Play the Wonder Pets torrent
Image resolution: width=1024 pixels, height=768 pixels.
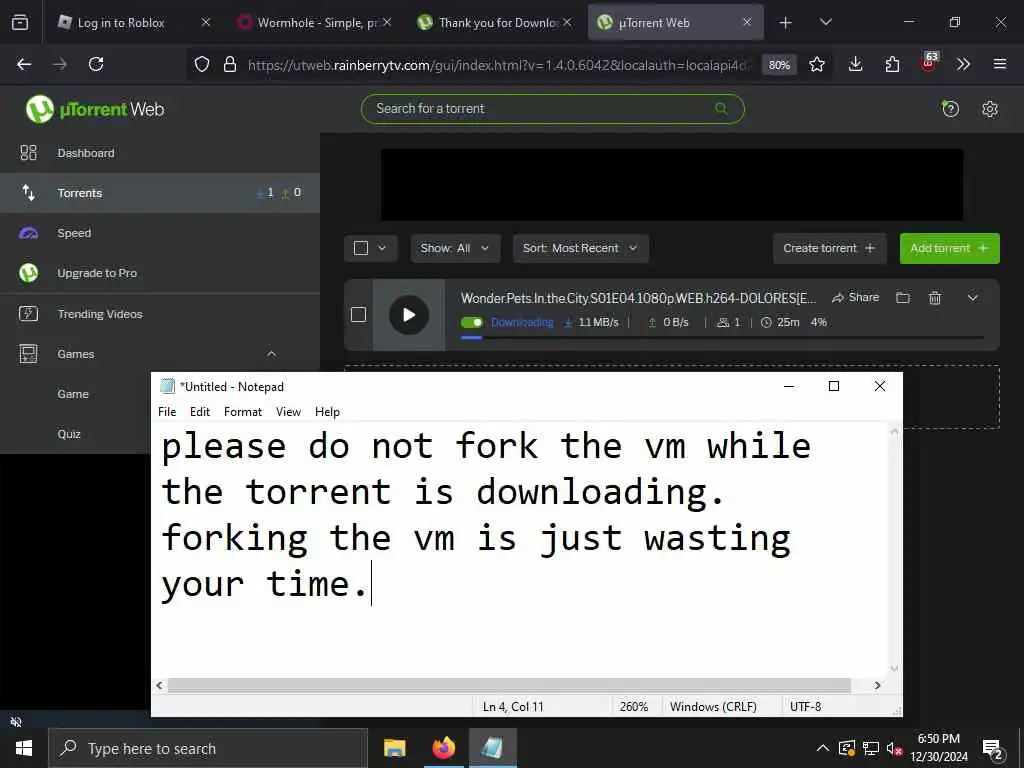[x=409, y=315]
